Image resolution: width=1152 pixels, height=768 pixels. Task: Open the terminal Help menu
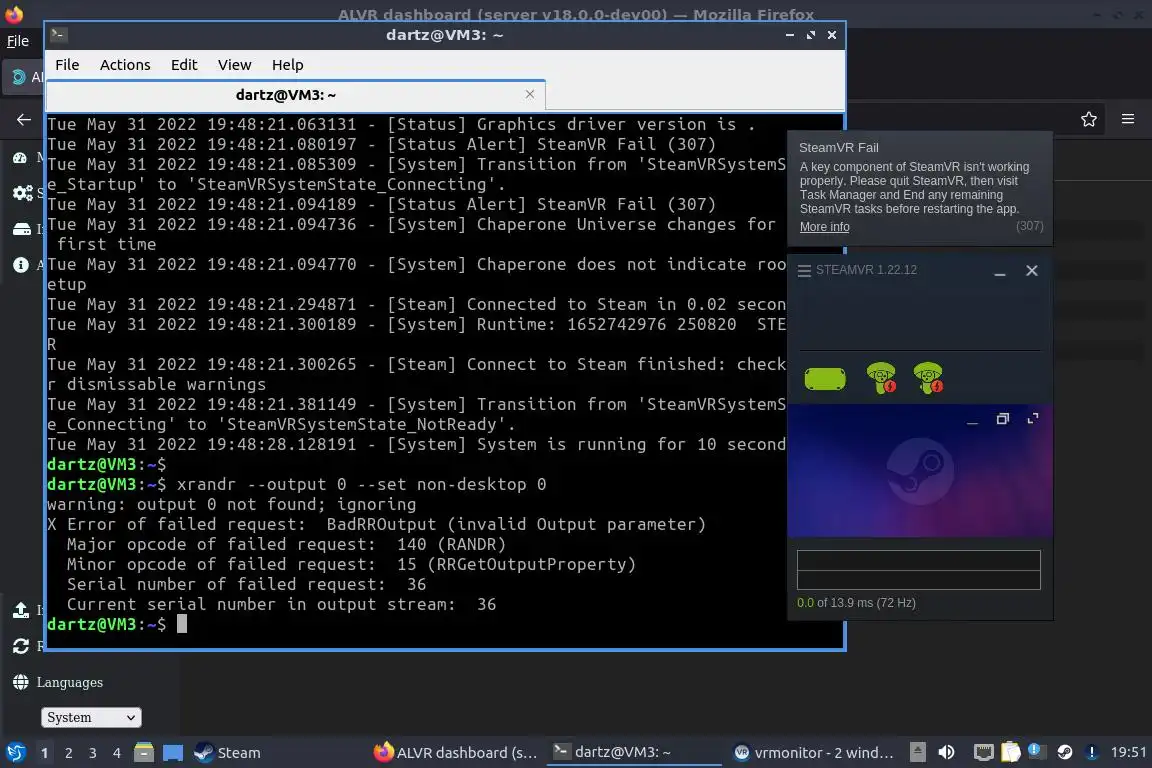pyautogui.click(x=287, y=65)
